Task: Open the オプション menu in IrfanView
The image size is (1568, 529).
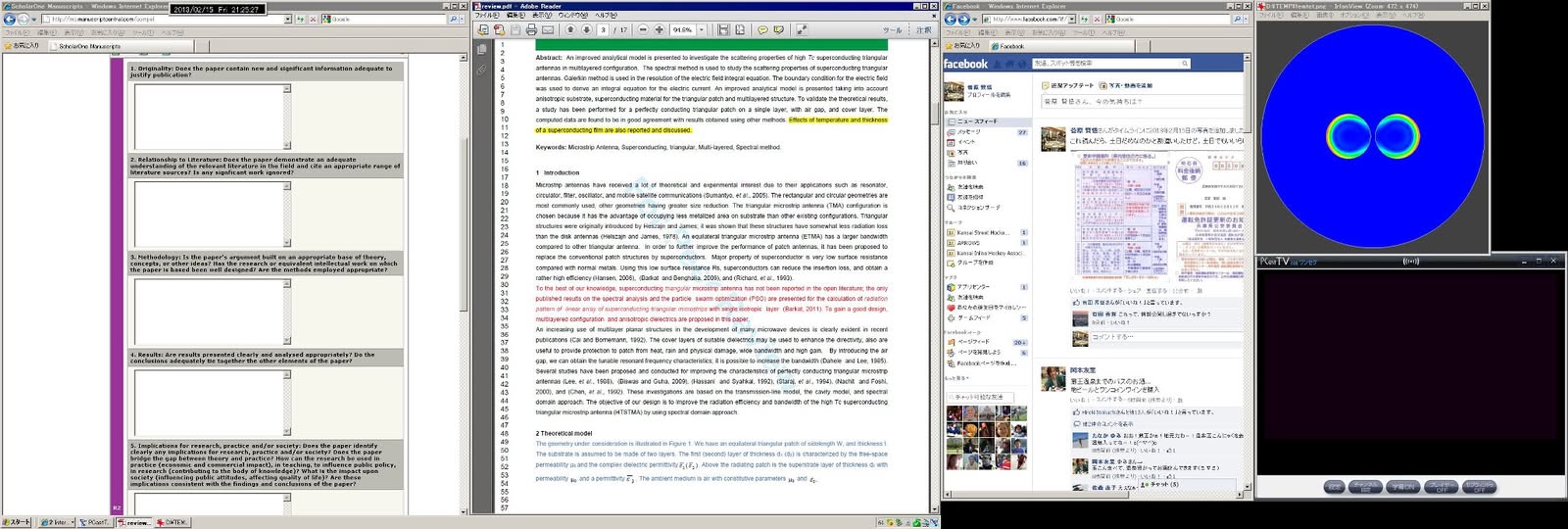Action: [1354, 15]
